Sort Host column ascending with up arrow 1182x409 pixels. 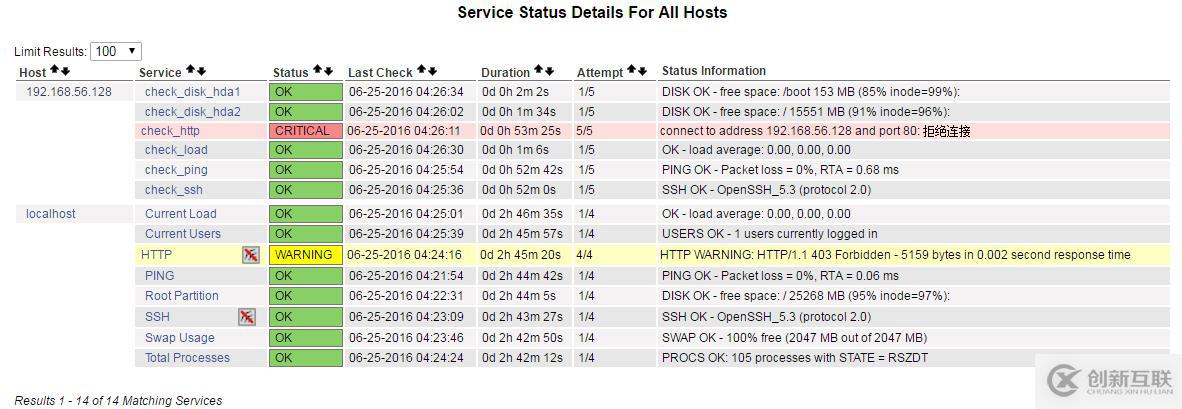54,71
